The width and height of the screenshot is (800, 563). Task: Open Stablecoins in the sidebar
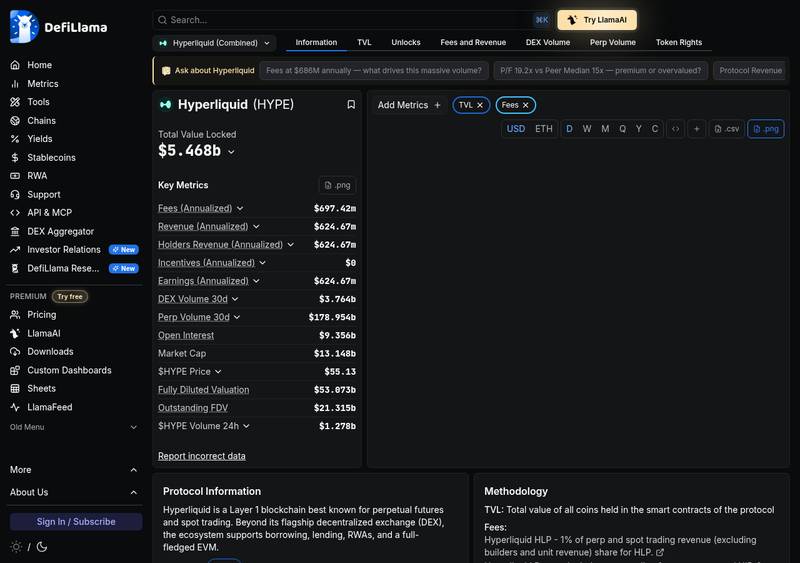point(51,157)
